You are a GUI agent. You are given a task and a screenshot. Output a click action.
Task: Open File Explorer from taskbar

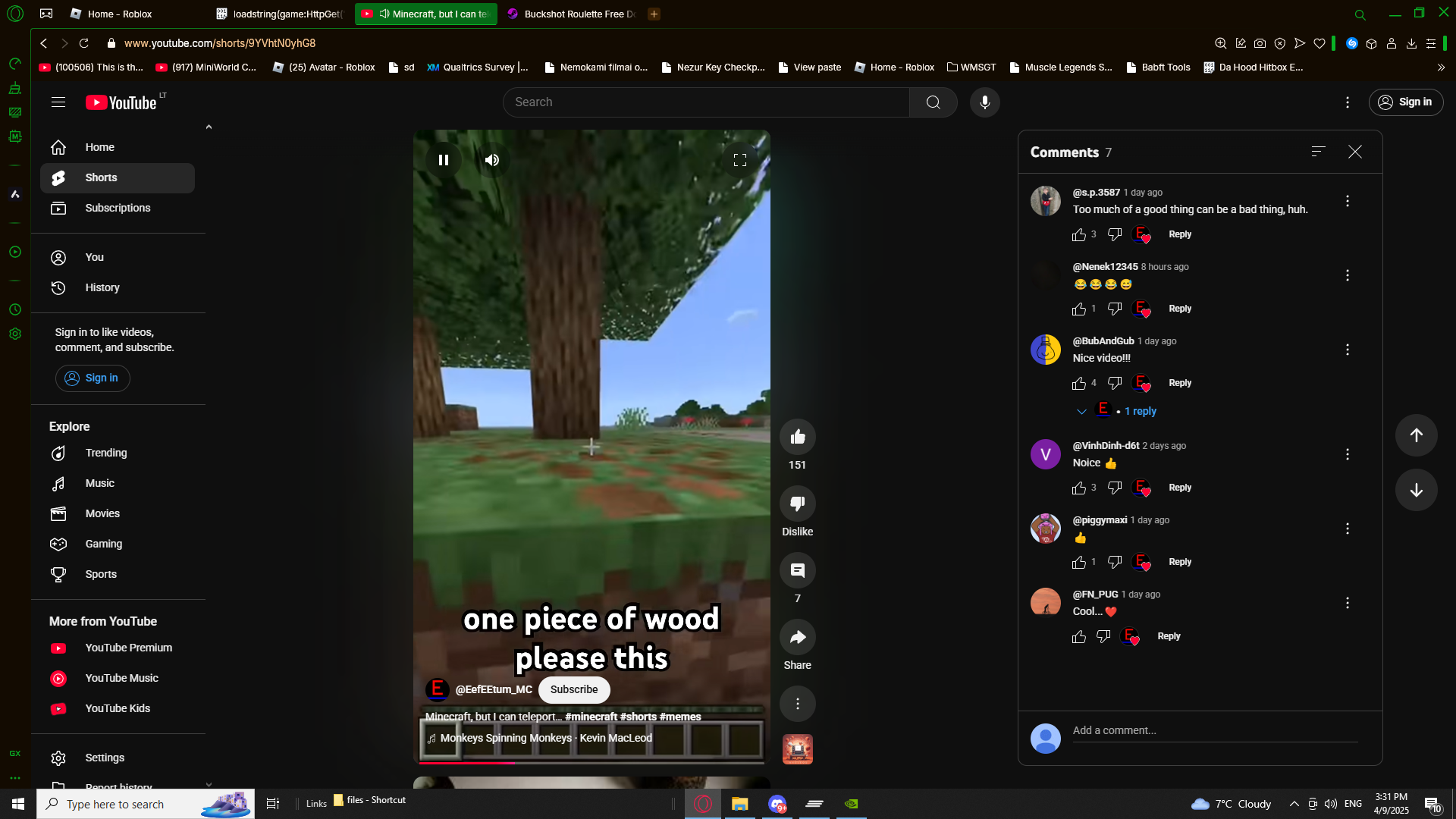(739, 804)
